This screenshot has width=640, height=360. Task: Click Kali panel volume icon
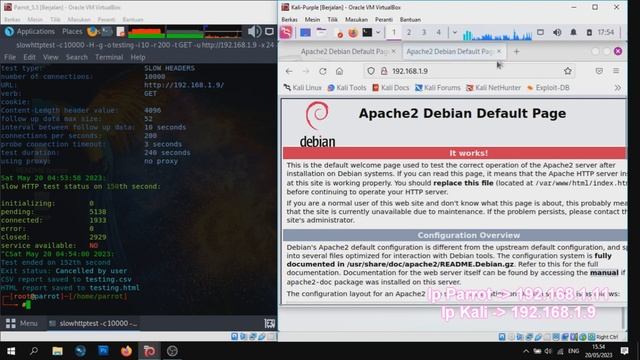pos(557,32)
